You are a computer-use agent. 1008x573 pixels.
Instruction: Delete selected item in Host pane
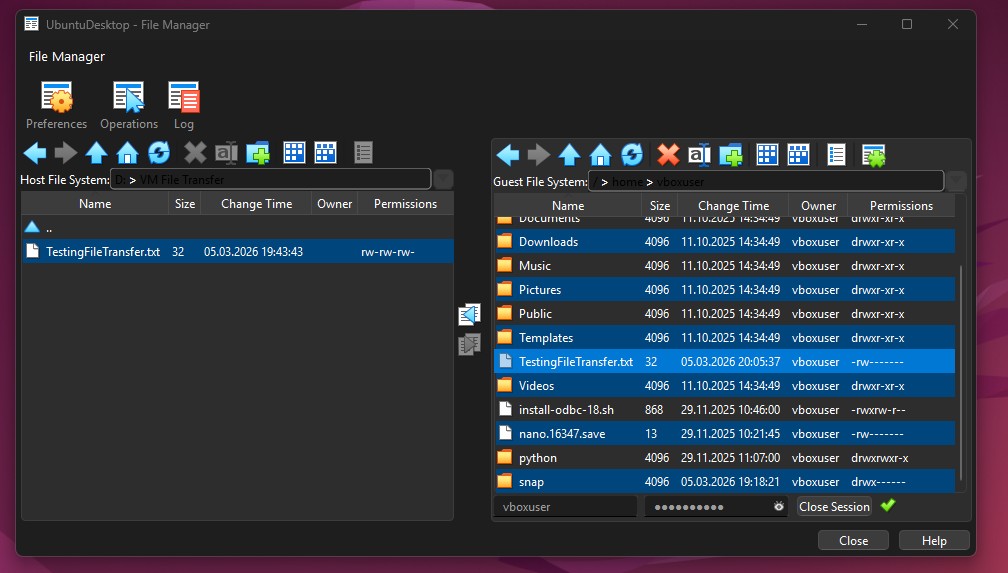tap(195, 153)
